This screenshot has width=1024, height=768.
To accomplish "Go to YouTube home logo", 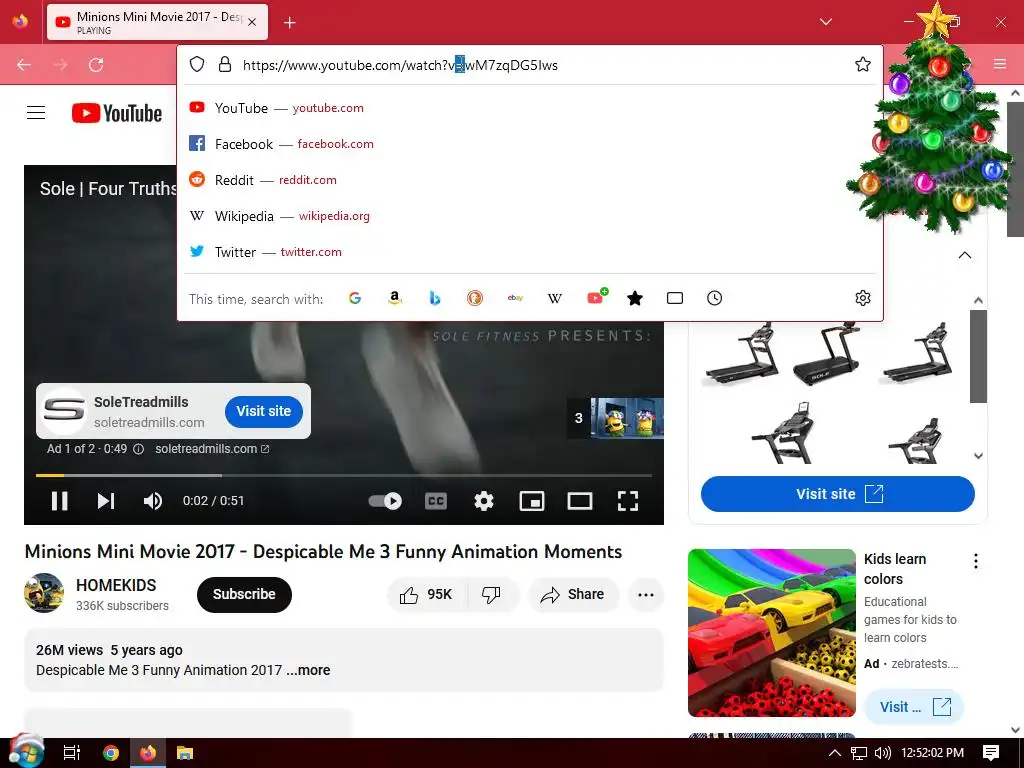I will pyautogui.click(x=117, y=113).
